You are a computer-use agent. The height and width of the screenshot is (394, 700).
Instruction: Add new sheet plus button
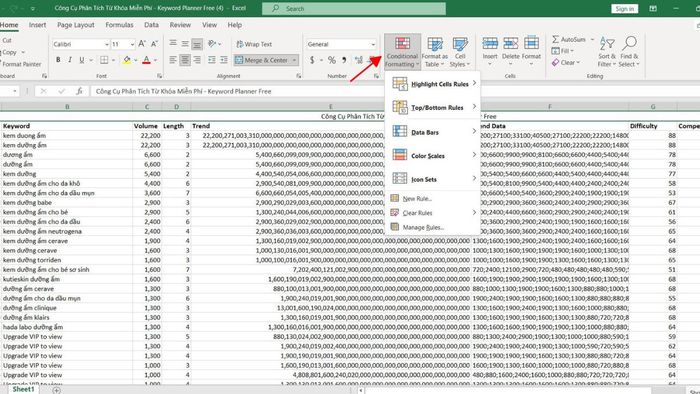[x=56, y=390]
